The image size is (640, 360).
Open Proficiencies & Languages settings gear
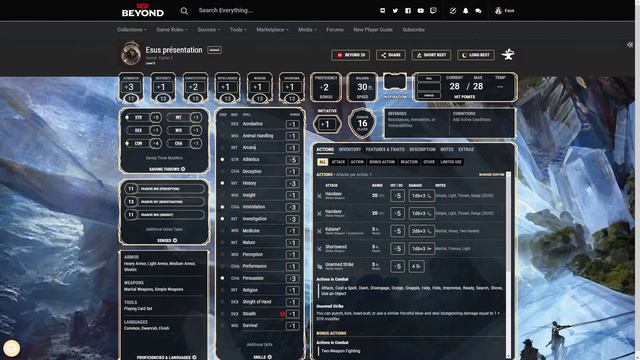tap(194, 357)
